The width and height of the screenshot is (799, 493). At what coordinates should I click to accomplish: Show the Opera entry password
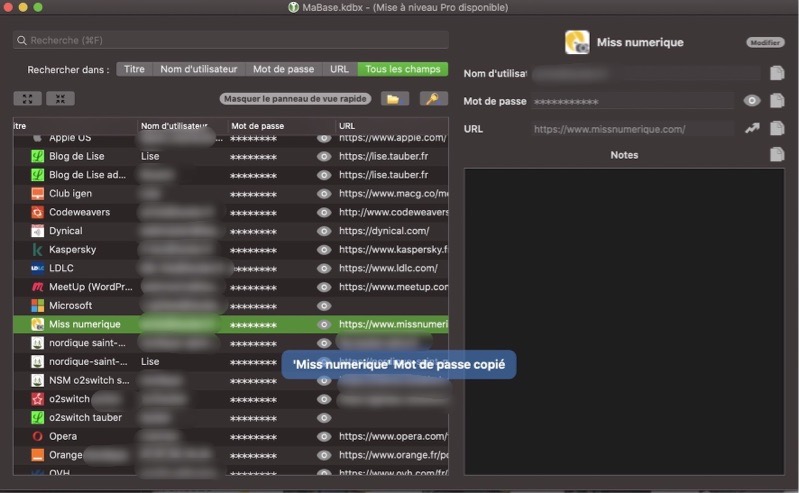(323, 437)
